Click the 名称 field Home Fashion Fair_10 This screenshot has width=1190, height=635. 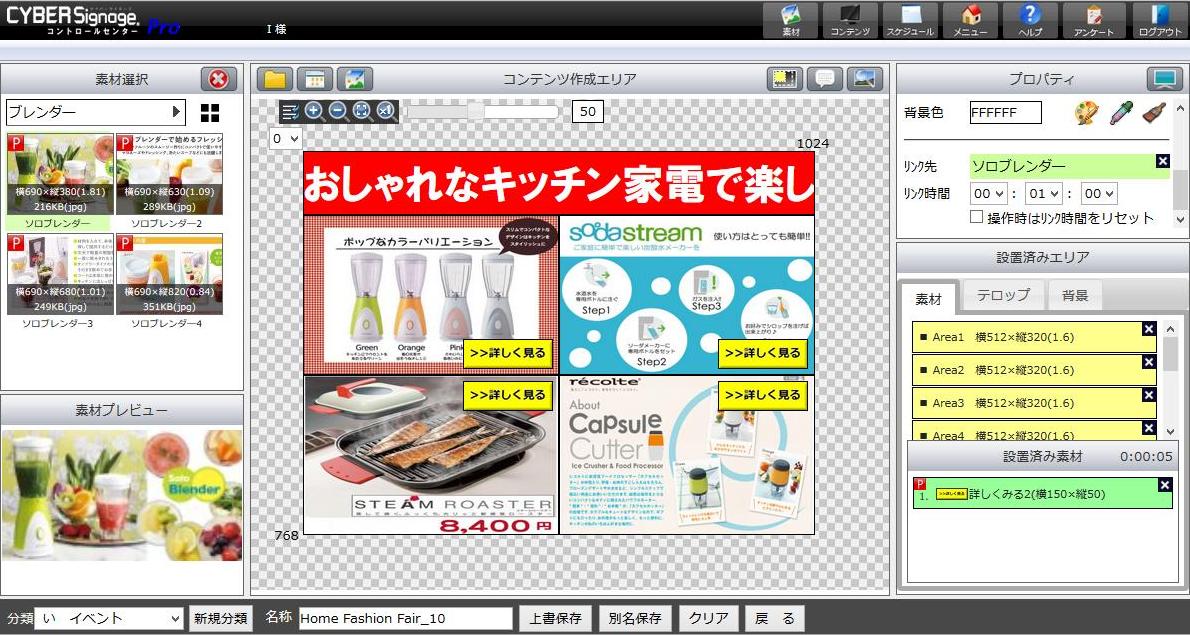pos(406,618)
